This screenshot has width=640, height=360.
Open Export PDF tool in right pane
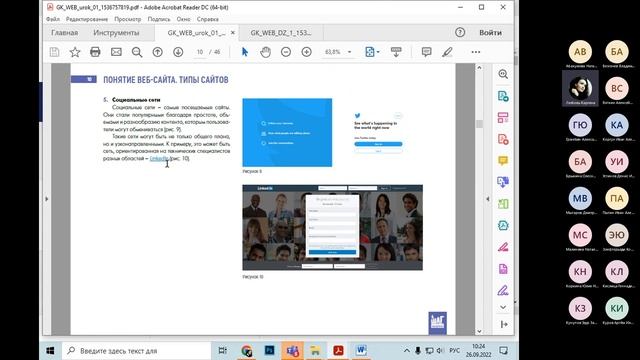[x=503, y=96]
